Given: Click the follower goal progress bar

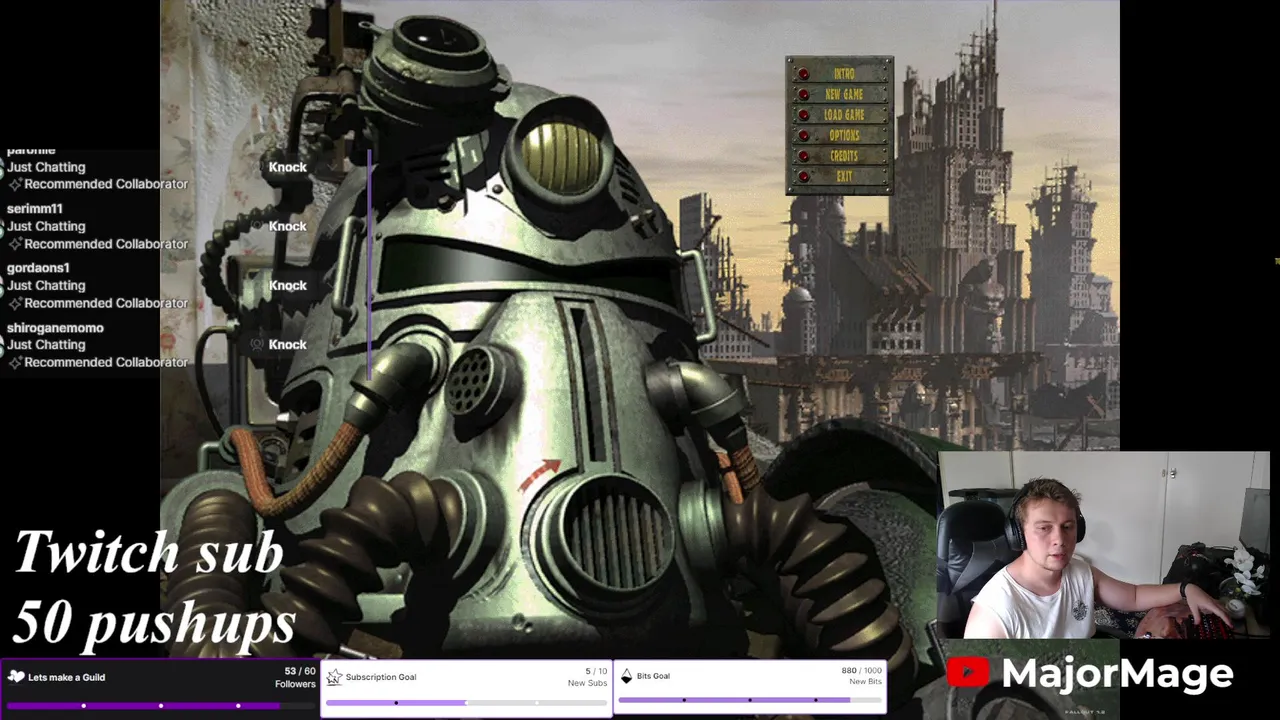Looking at the screenshot, I should click(x=160, y=705).
